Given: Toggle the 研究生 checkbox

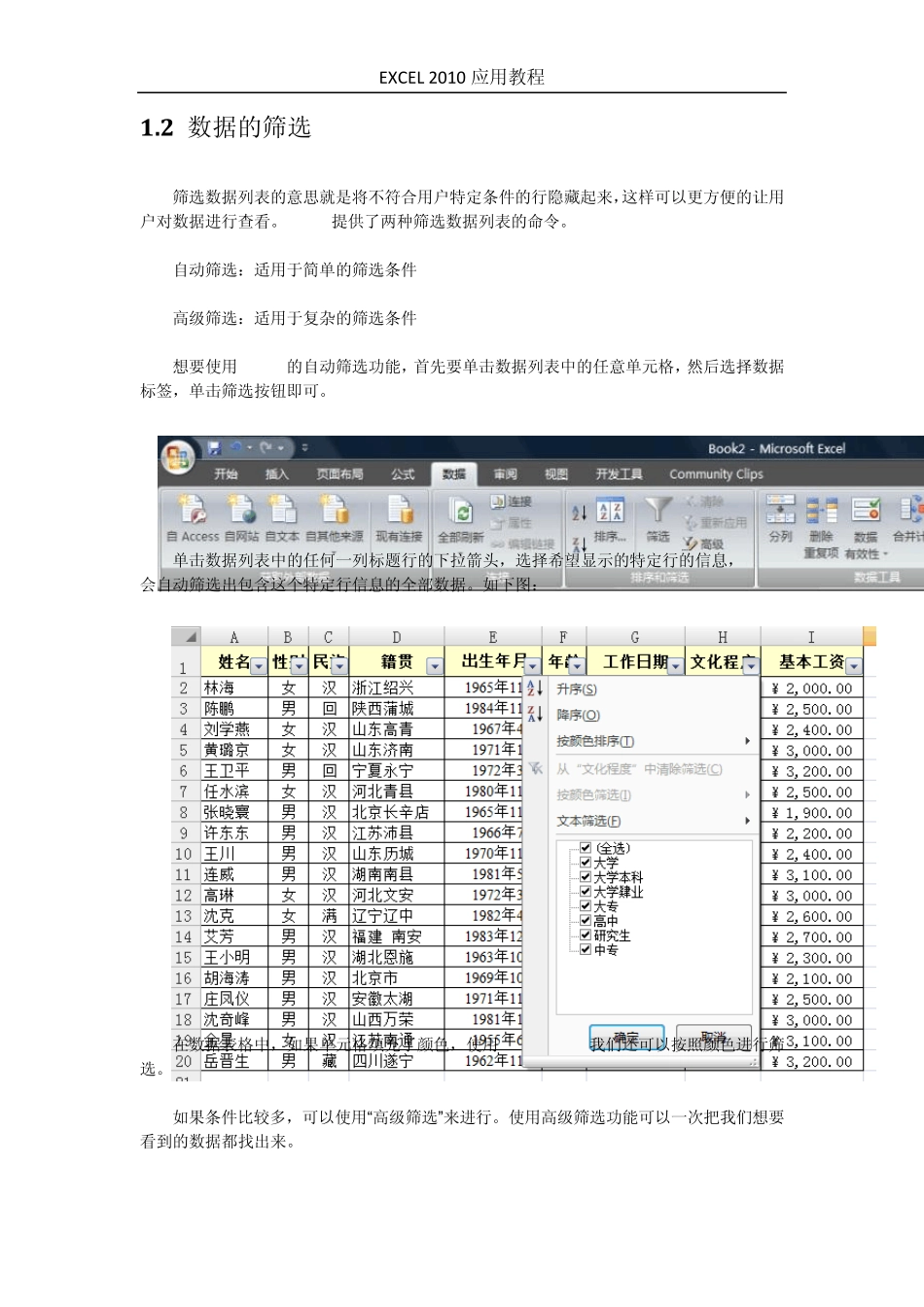Looking at the screenshot, I should [586, 936].
